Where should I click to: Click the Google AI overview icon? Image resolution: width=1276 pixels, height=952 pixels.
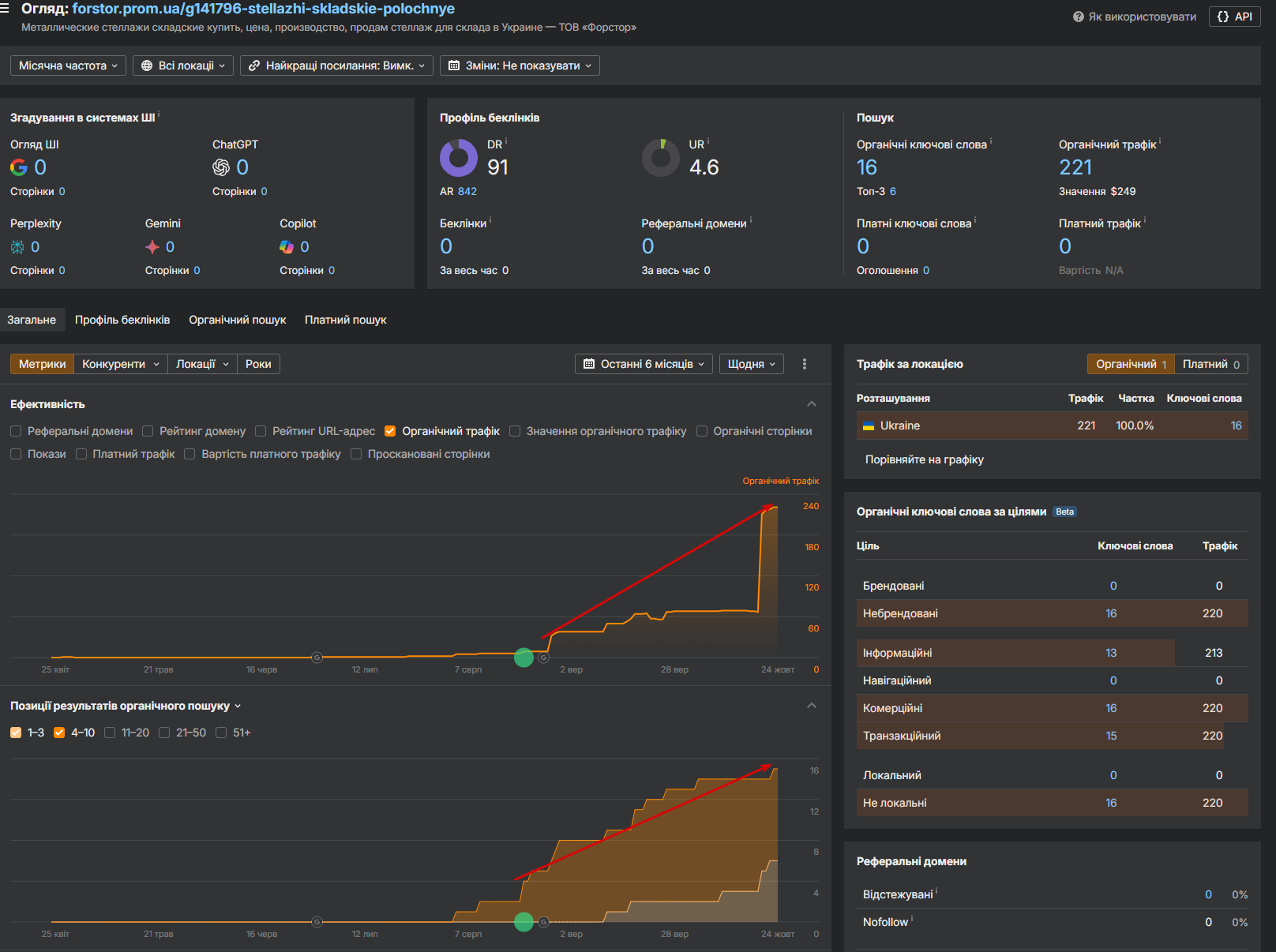click(18, 167)
